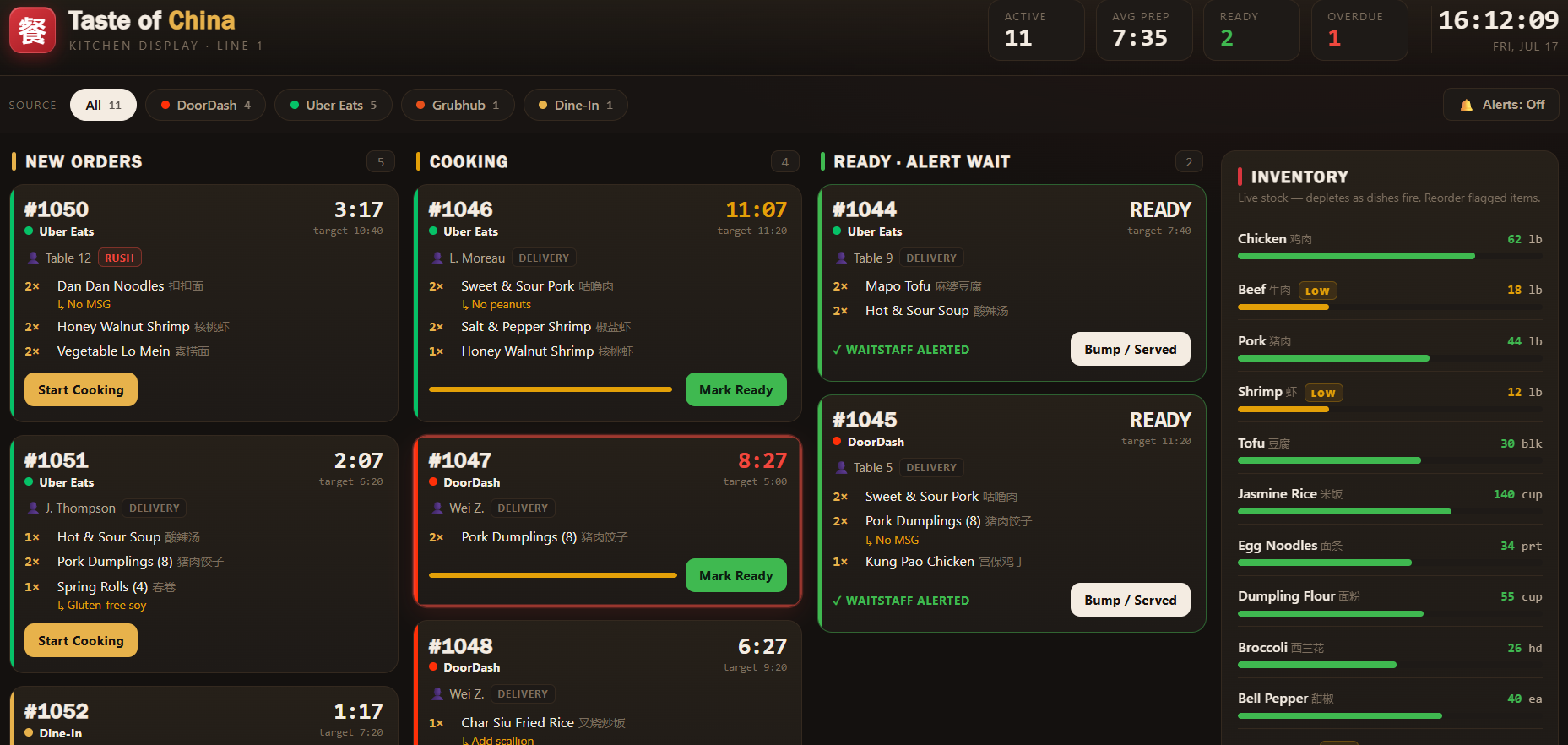1568x745 pixels.
Task: Bump / Served order #1044
Action: pos(1130,349)
